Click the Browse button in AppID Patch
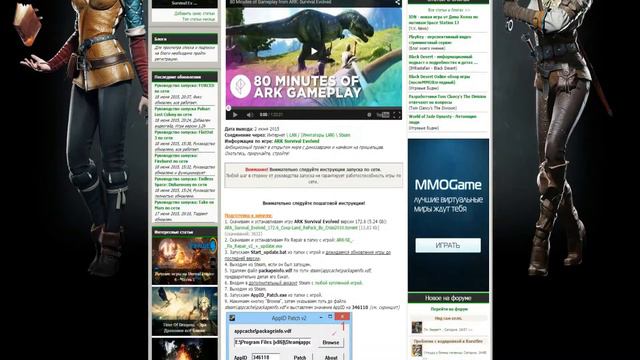Screen dimensions: 640x360 click(x=331, y=343)
